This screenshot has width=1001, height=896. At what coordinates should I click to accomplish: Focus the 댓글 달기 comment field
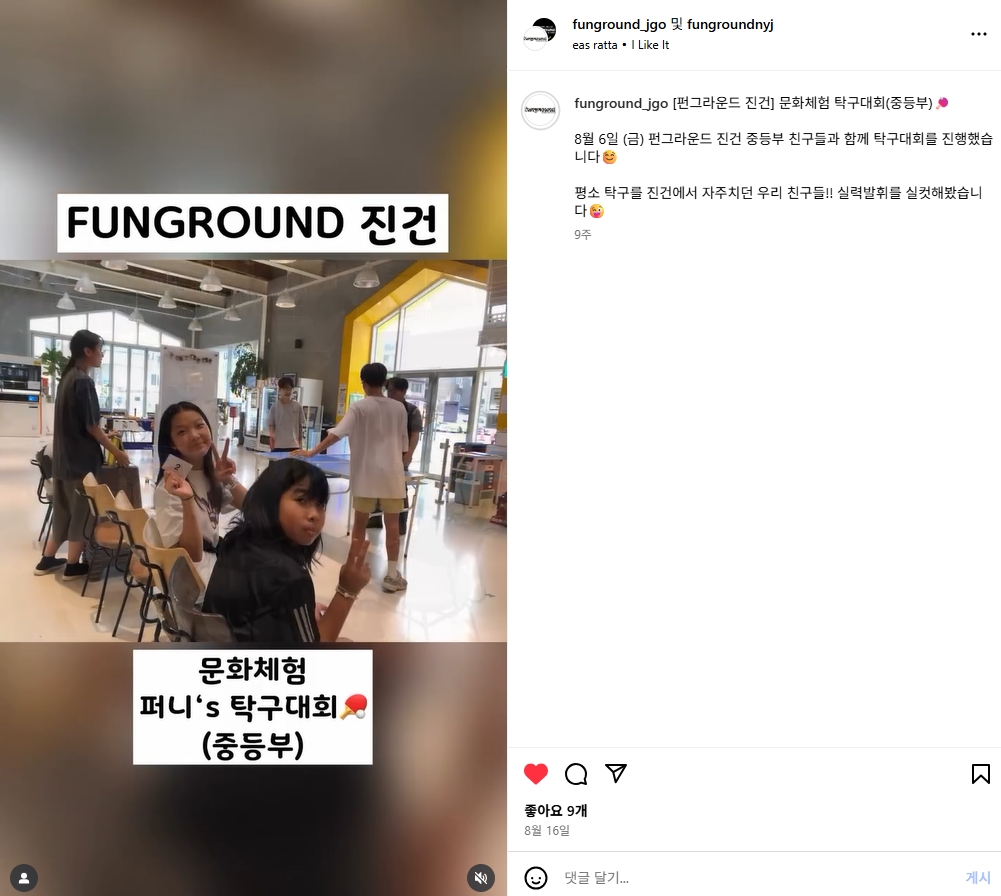760,878
